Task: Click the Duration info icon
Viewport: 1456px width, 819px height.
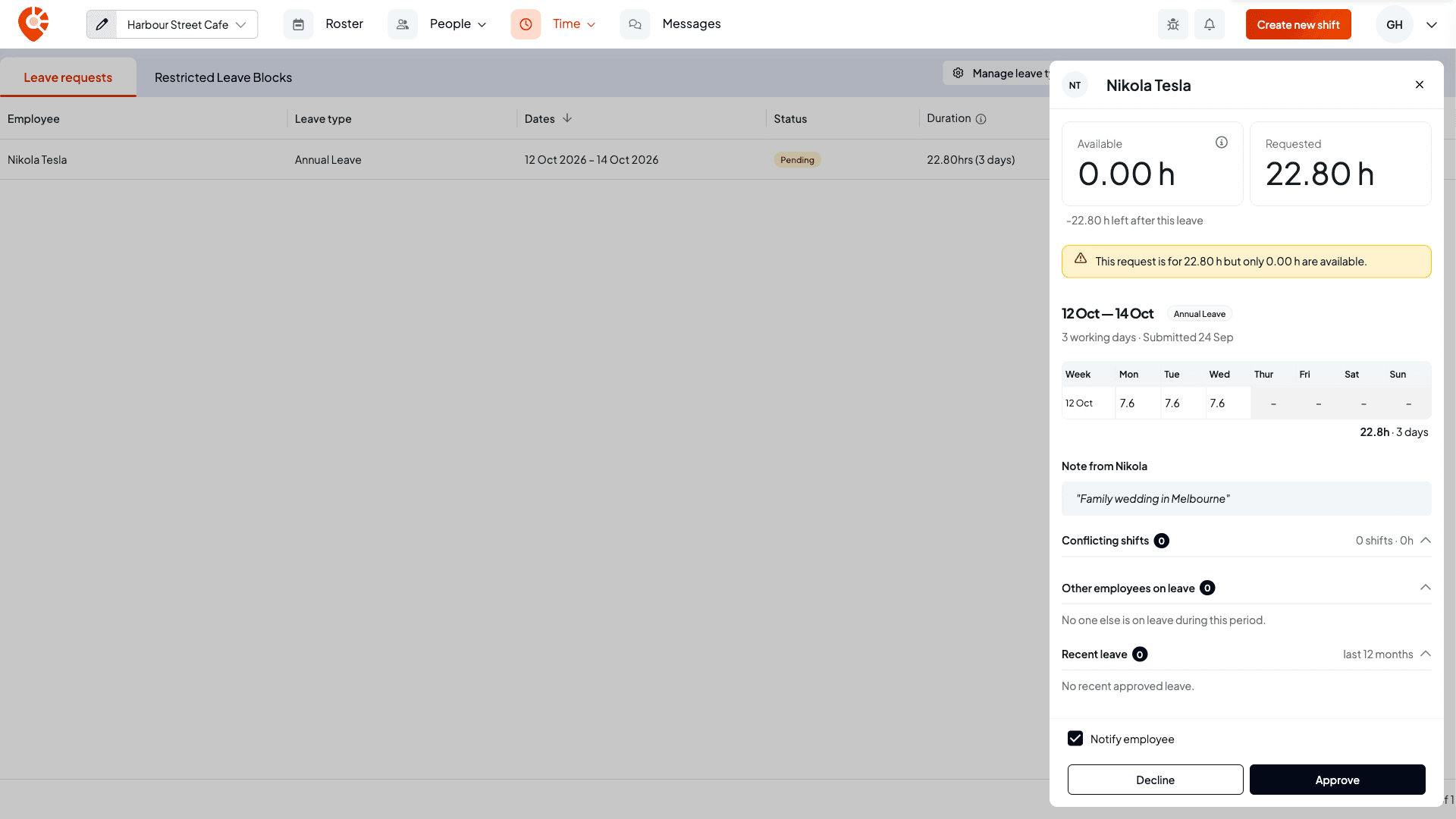Action: [981, 119]
